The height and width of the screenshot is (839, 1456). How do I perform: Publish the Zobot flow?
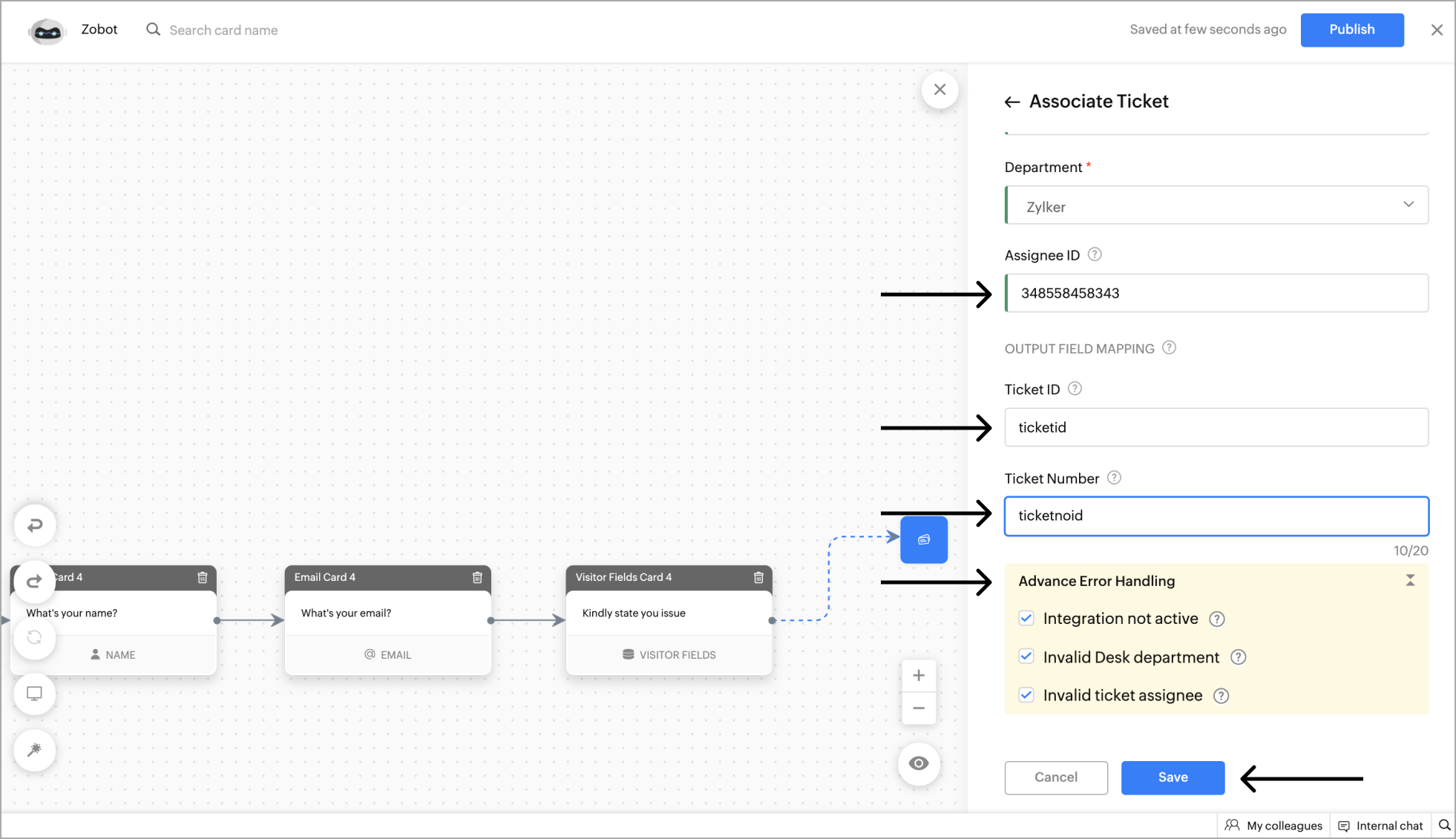tap(1351, 30)
